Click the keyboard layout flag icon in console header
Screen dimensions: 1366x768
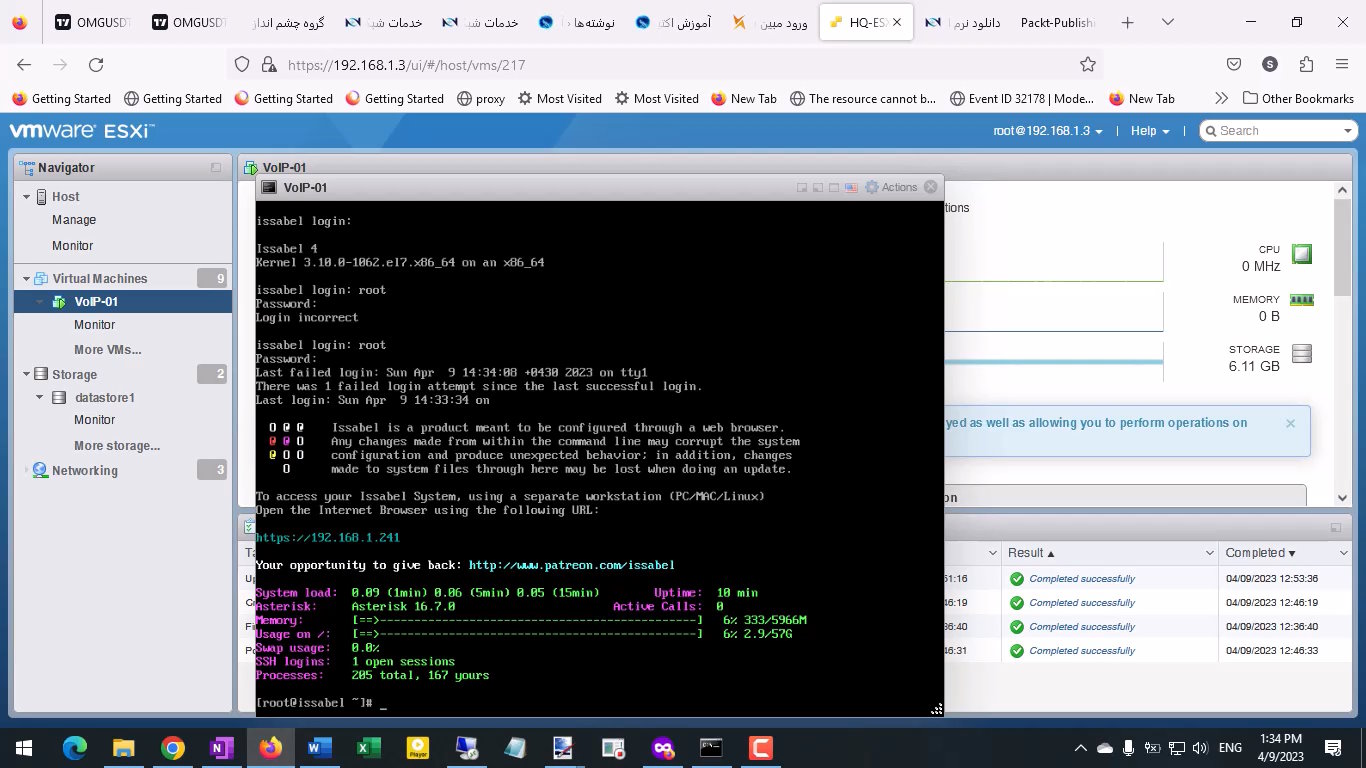[851, 187]
